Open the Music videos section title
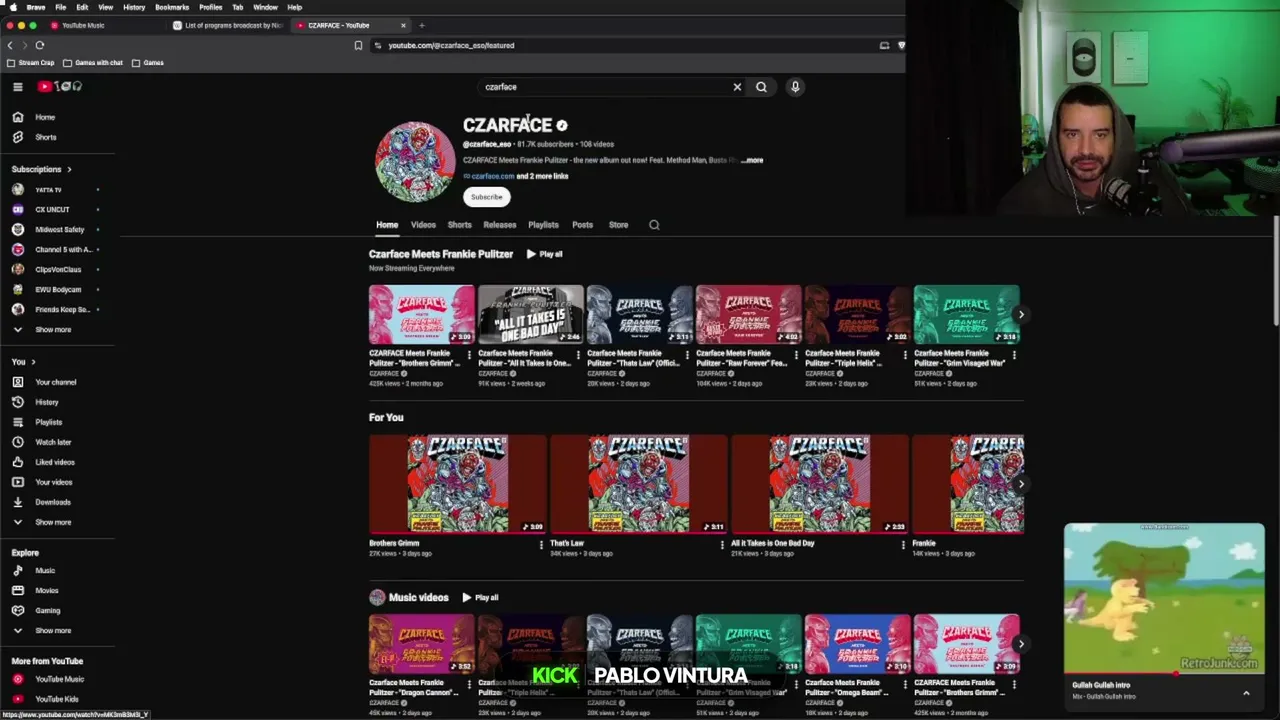The width and height of the screenshot is (1280, 720). [x=418, y=597]
